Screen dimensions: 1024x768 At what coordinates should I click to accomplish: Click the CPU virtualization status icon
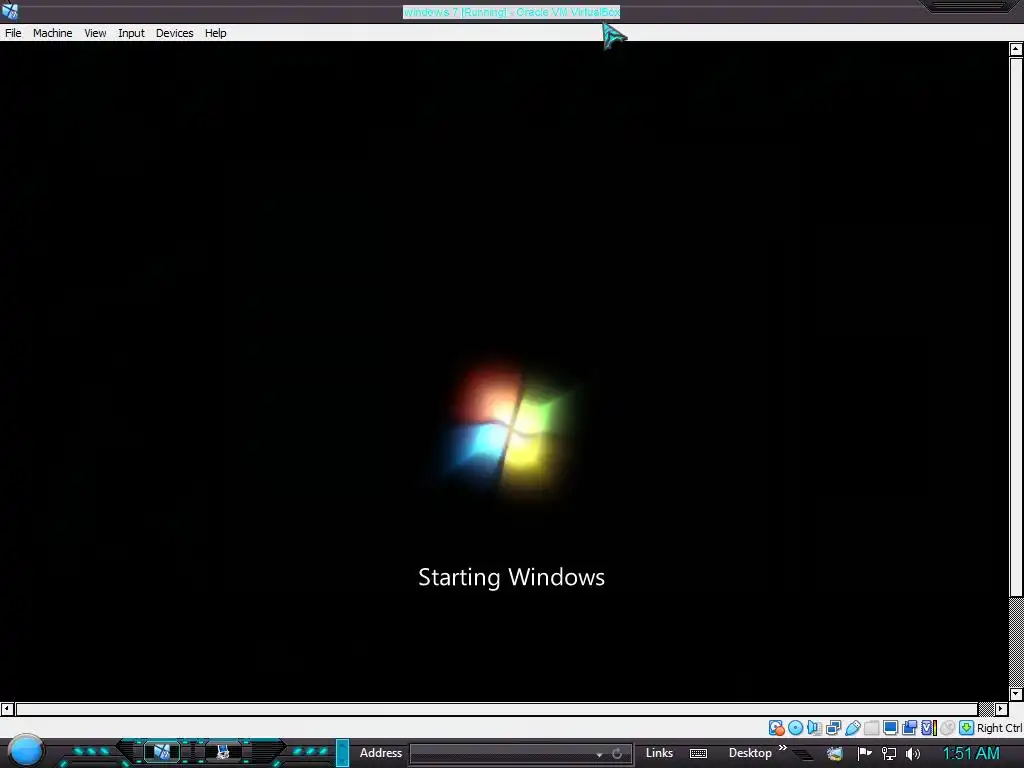pyautogui.click(x=929, y=728)
